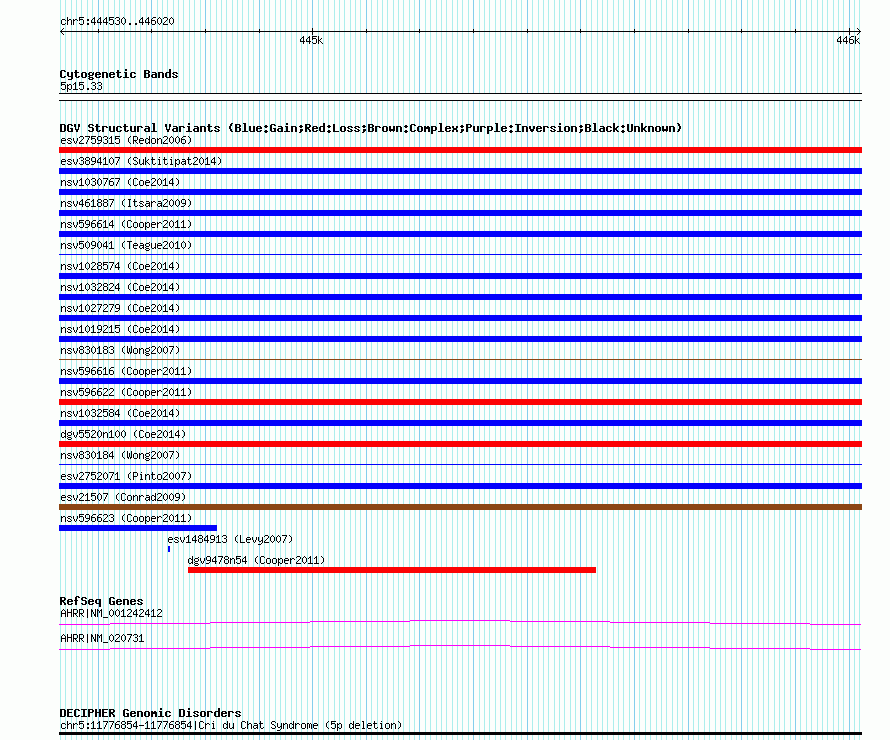Open nsv509041 (Teague2010) label
The image size is (890, 740).
(x=126, y=245)
